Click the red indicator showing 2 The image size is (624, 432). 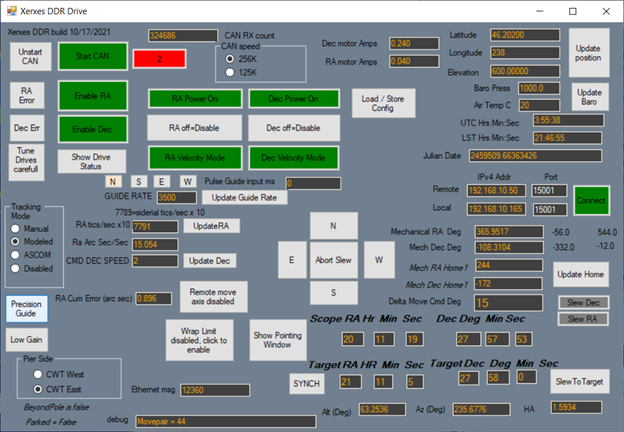pyautogui.click(x=159, y=59)
